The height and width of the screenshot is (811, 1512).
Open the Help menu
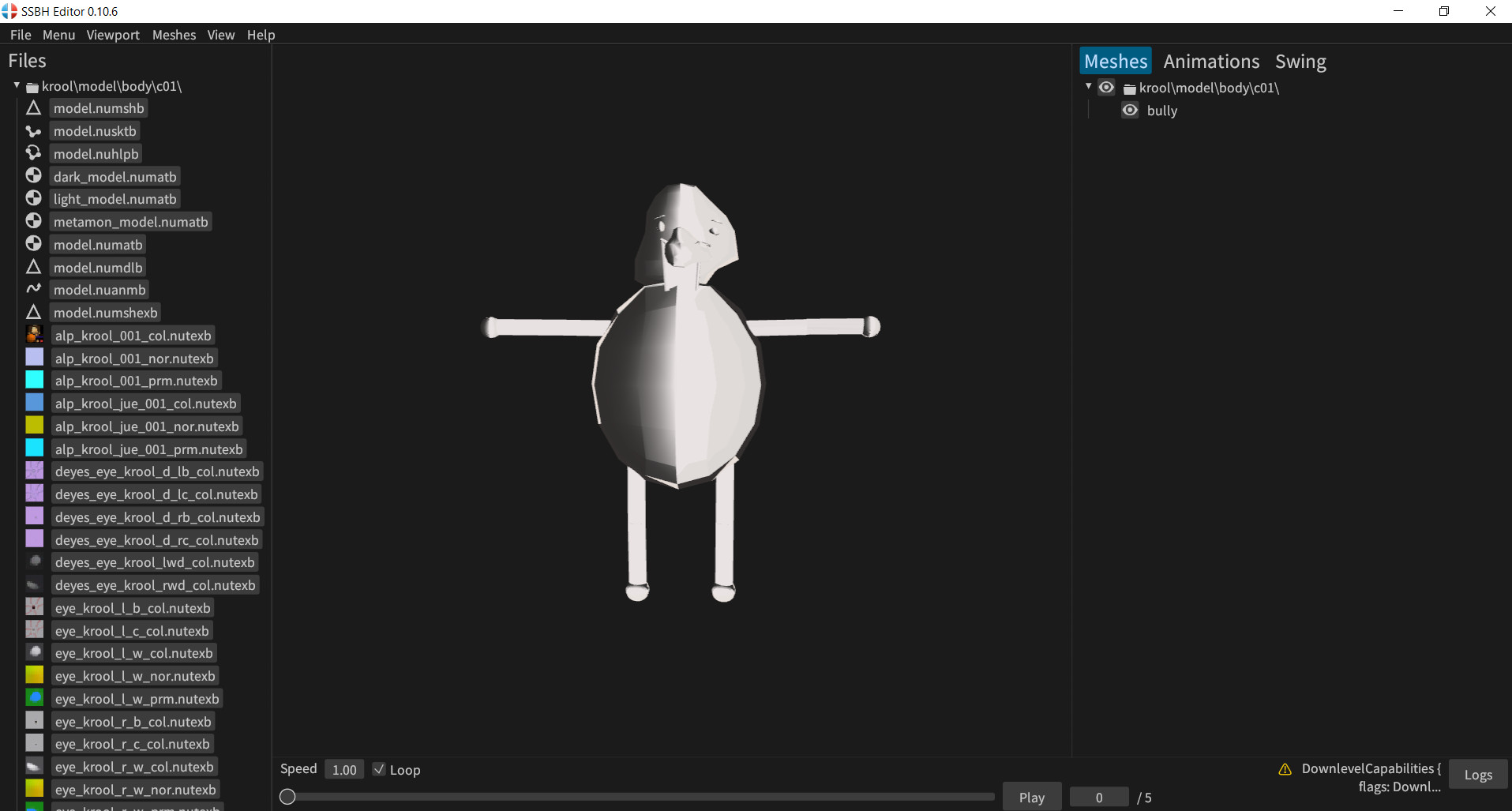261,35
